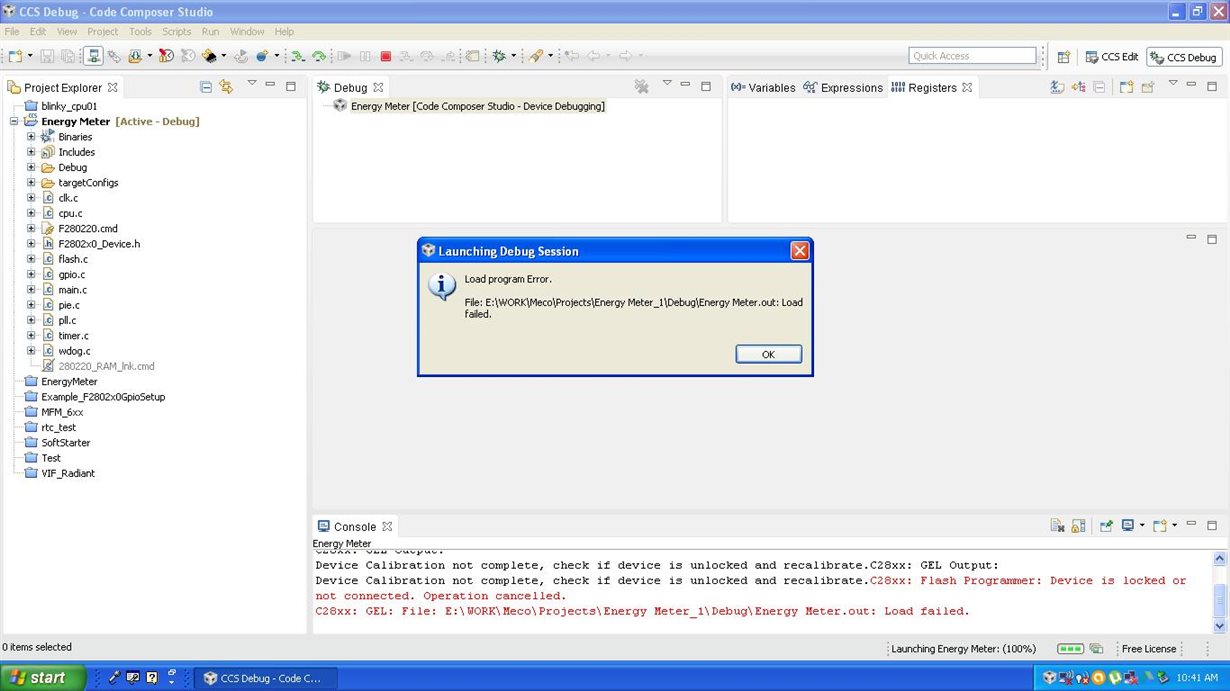The width and height of the screenshot is (1230, 691).
Task: Click the Remove All Terminated Launches icon
Action: [641, 87]
